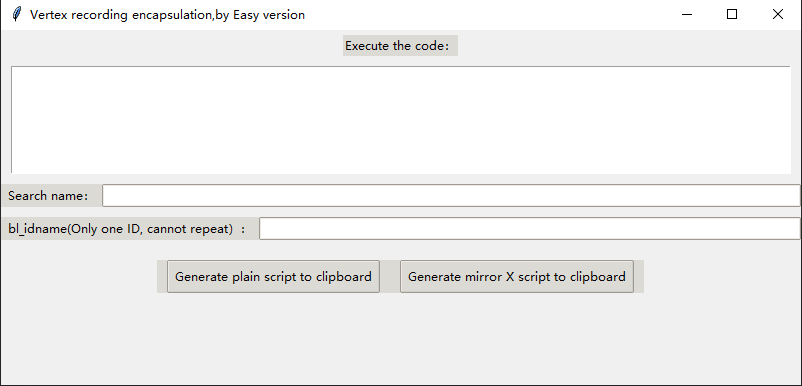This screenshot has height=386, width=802.
Task: Click the gray frame strip left of Generate plain script
Action: (162, 277)
